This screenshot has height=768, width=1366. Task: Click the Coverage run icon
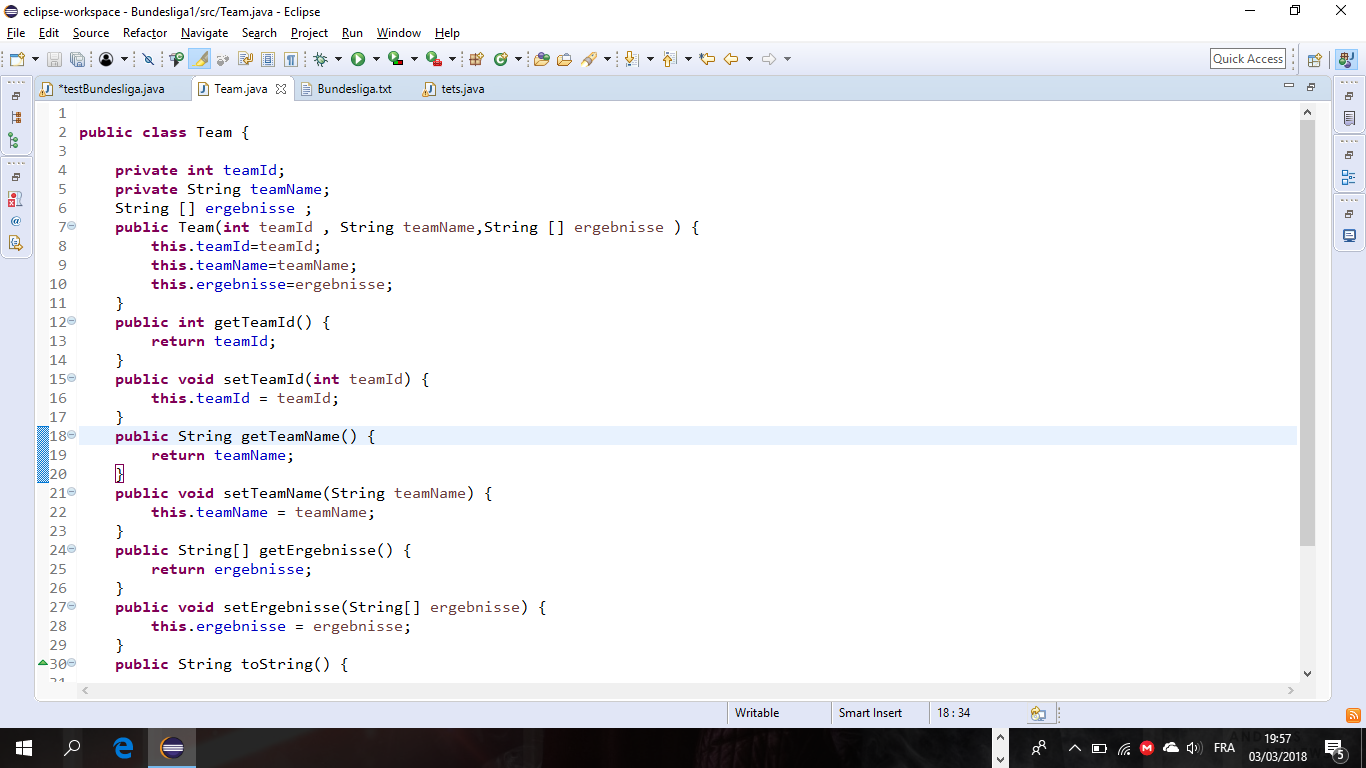[x=396, y=59]
